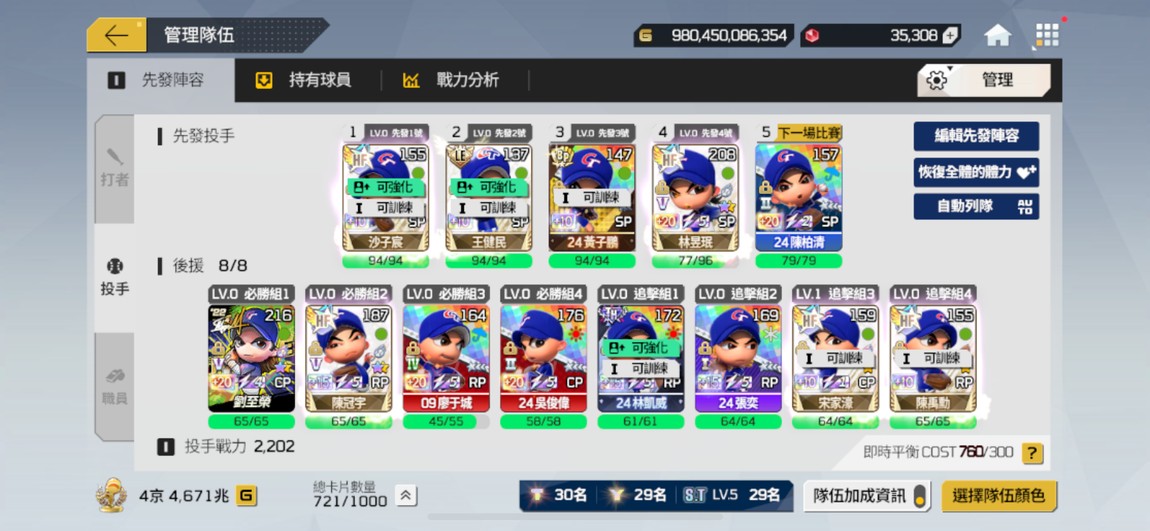Image resolution: width=1150 pixels, height=531 pixels.
Task: Select the 打者 side tab
Action: tap(114, 169)
